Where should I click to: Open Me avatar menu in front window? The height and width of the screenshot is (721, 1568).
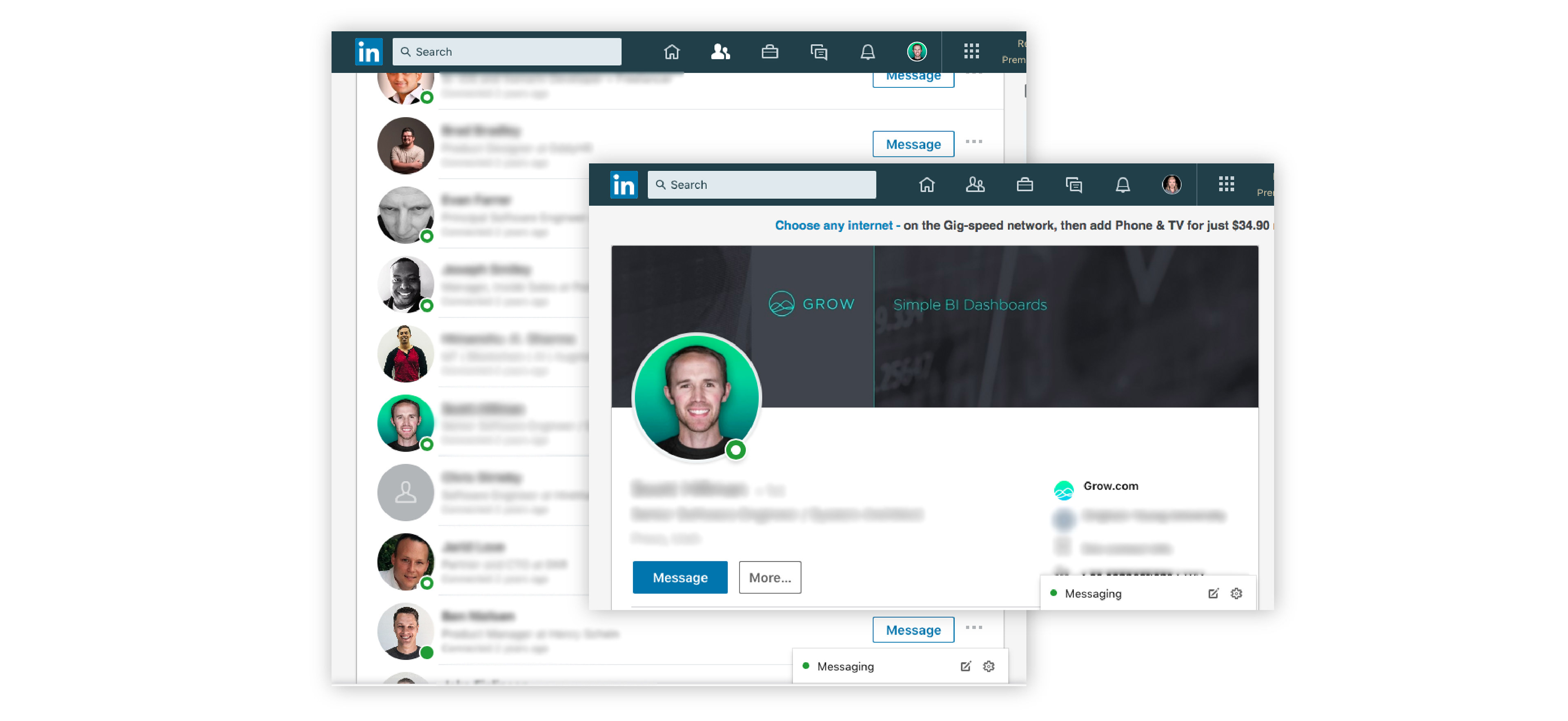[1171, 185]
